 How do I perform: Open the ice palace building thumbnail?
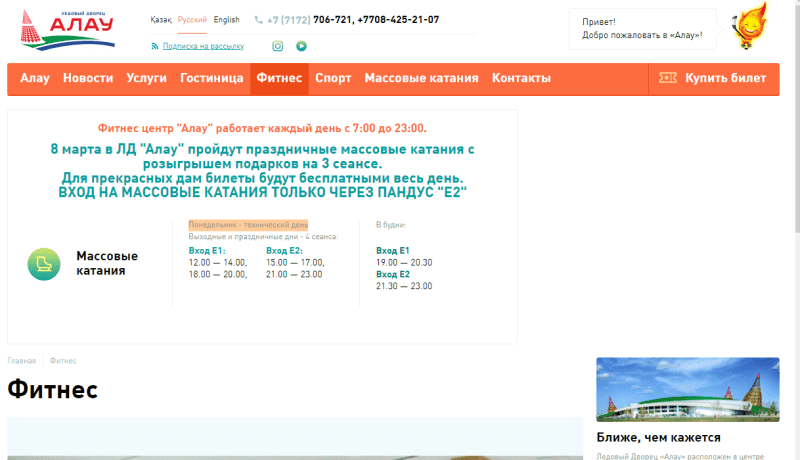(x=688, y=390)
